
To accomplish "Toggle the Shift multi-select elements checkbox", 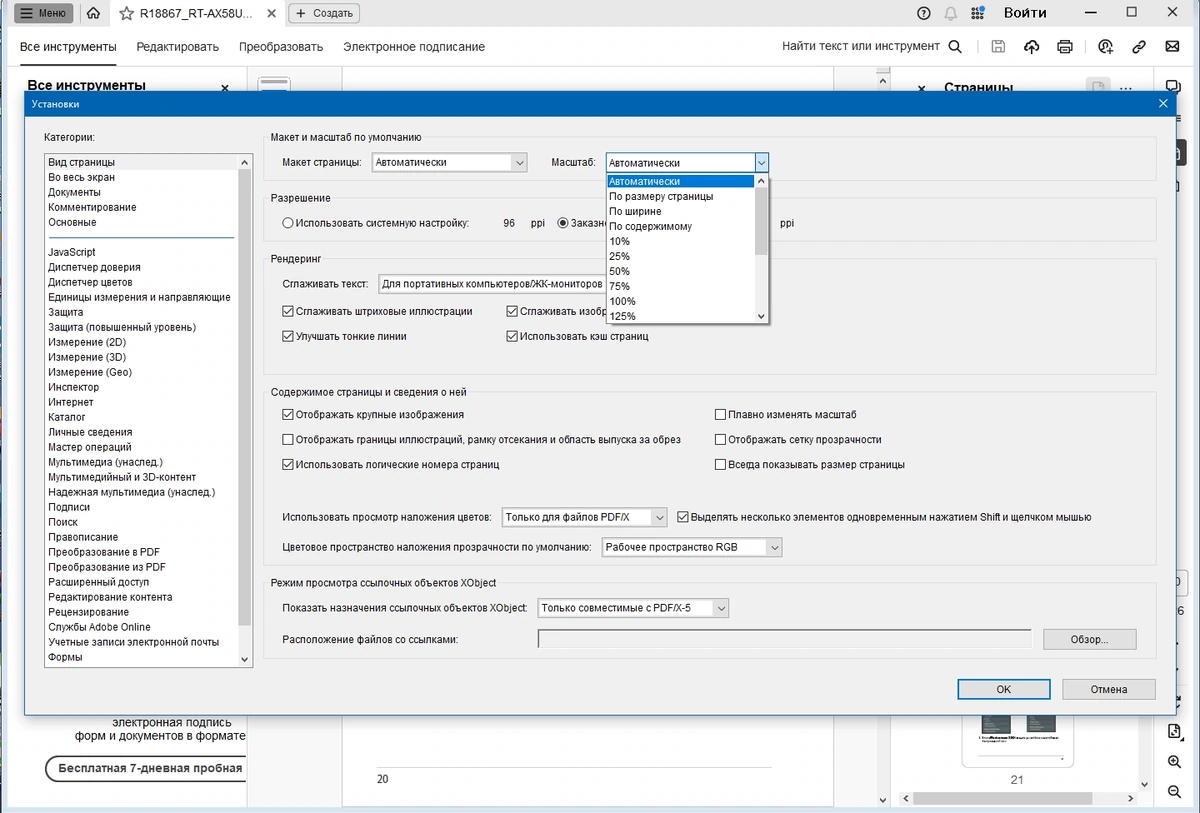I will pyautogui.click(x=683, y=517).
